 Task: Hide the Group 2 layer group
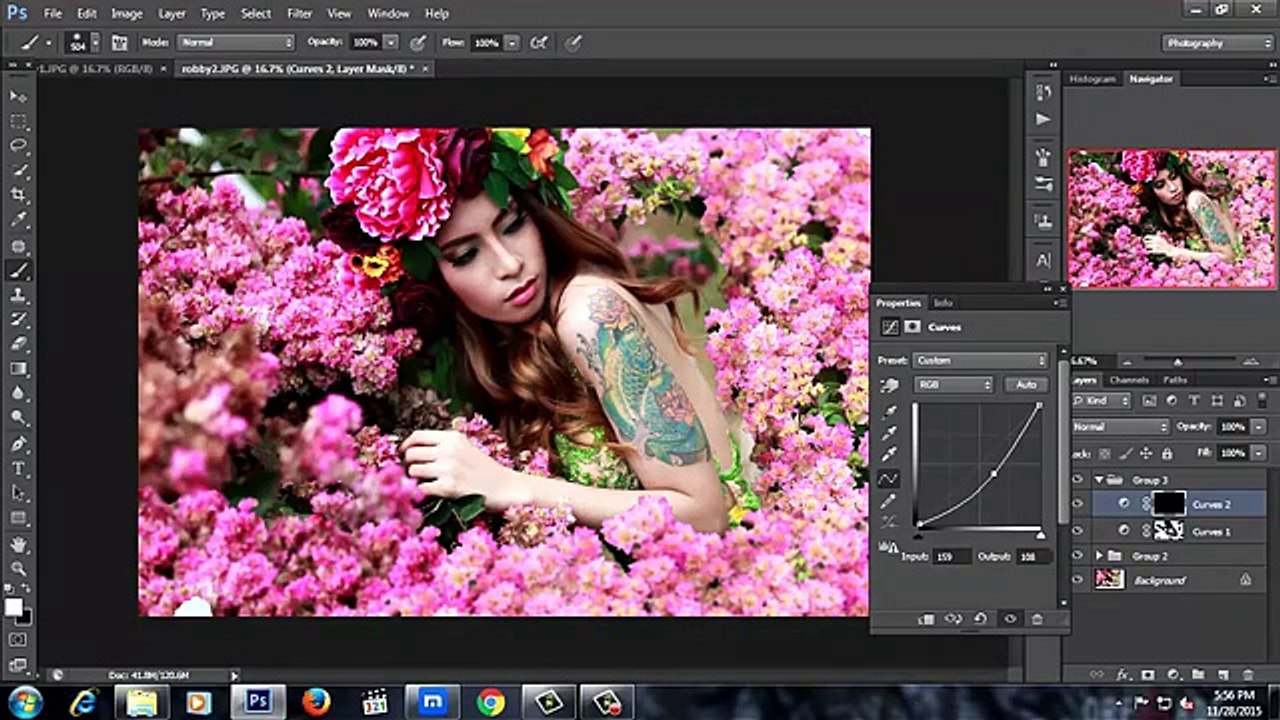[x=1077, y=555]
